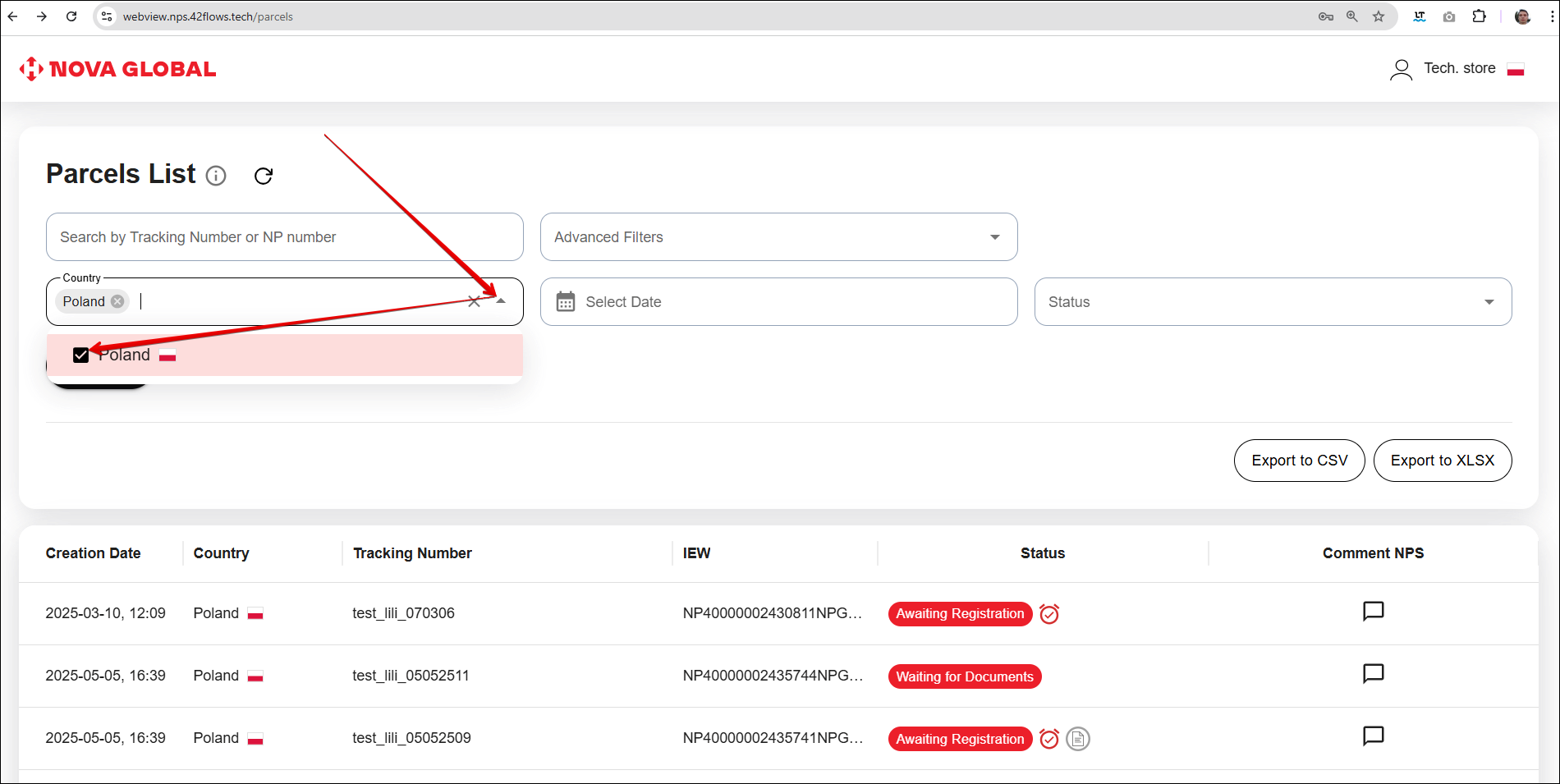
Task: Open comment icon for test_lili_05052511 parcel
Action: point(1373,674)
